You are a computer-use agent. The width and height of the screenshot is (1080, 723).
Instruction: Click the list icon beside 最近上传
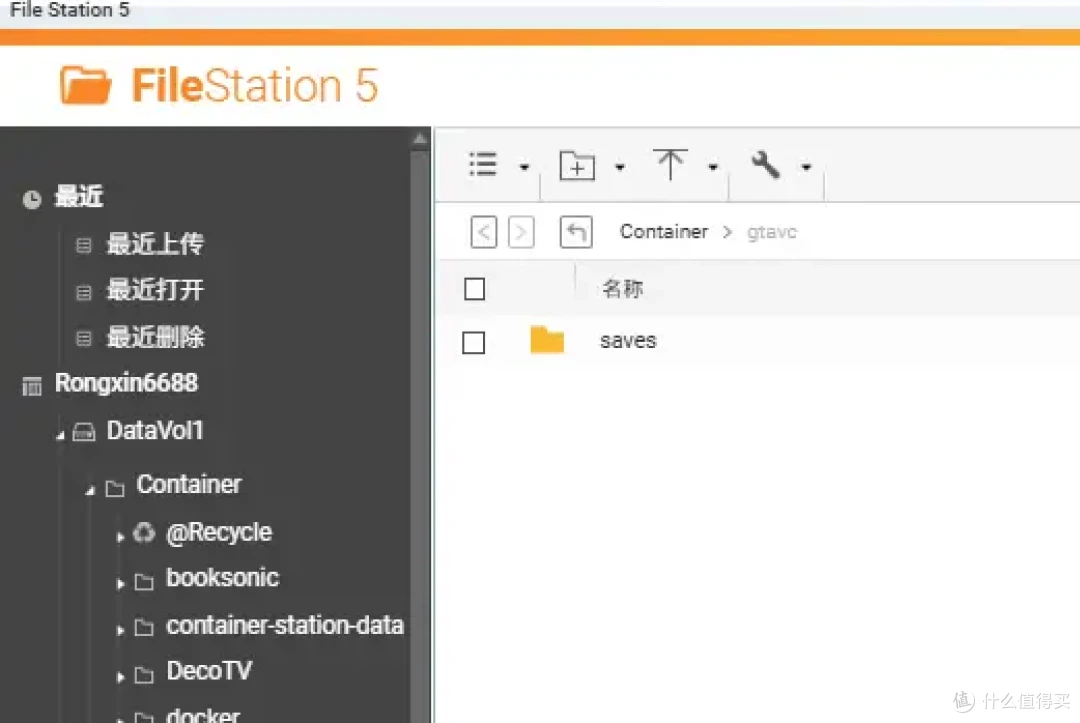[83, 245]
